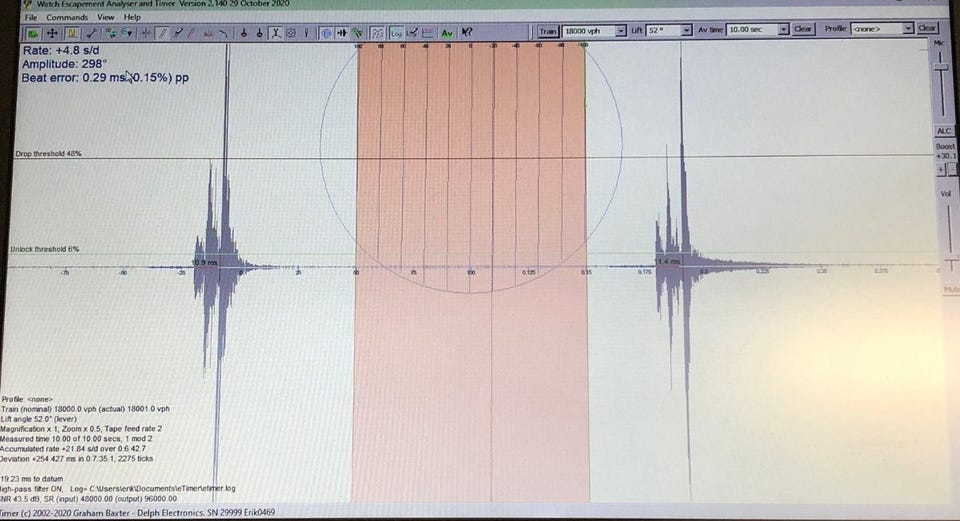Click the chart graph toolbar icon

click(427, 33)
